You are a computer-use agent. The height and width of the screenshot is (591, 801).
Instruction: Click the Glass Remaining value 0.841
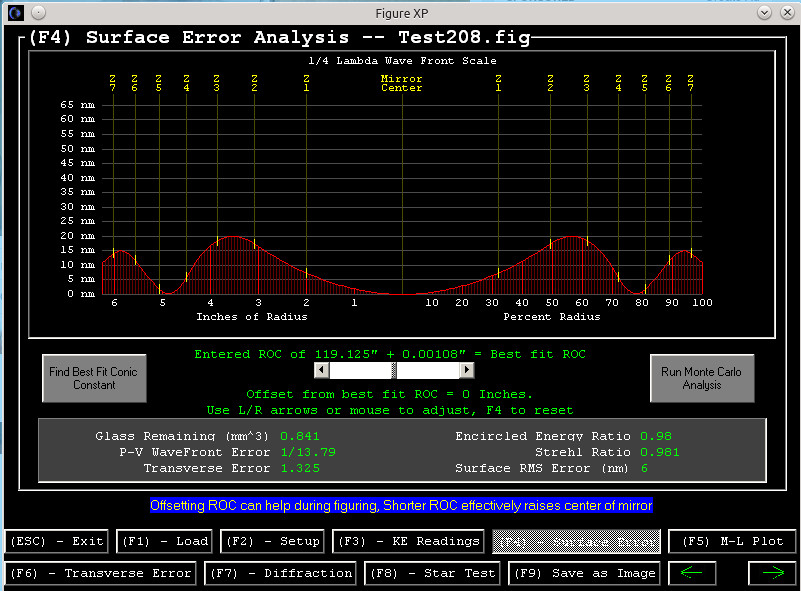click(x=300, y=436)
